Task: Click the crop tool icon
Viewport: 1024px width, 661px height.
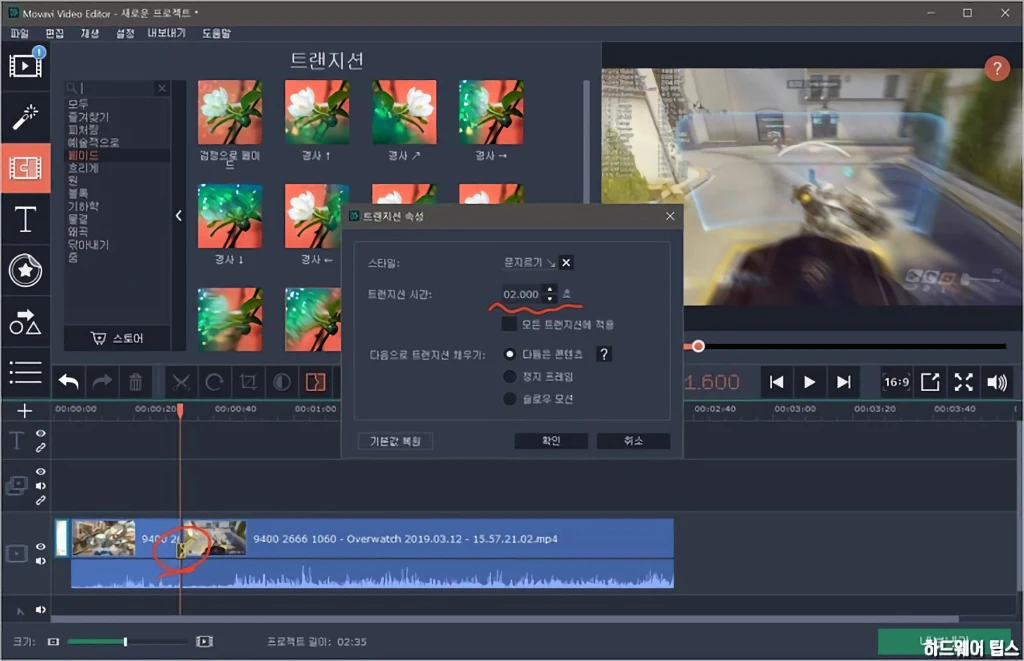Action: pyautogui.click(x=248, y=381)
